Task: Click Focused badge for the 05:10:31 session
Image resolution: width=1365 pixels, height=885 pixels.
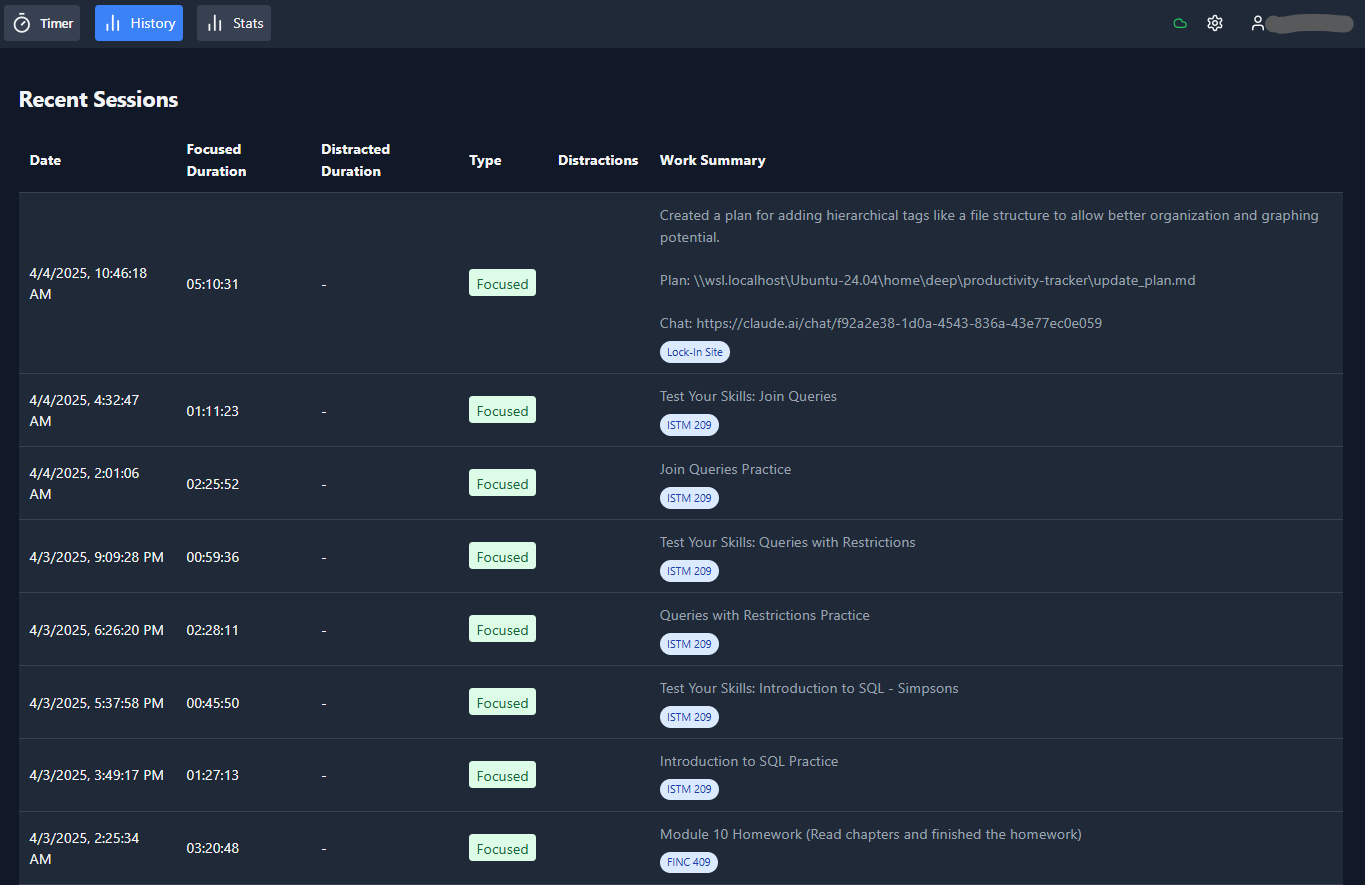Action: pyautogui.click(x=502, y=283)
